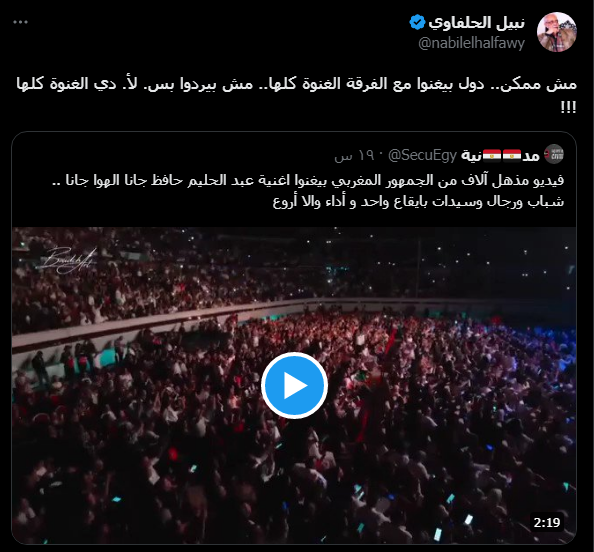Open the @nabilelhalfawy handle

(x=471, y=43)
